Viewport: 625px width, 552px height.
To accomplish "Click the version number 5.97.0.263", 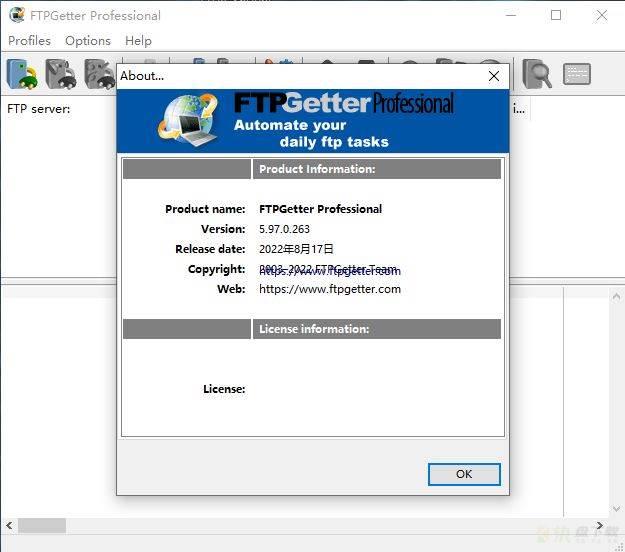I will pyautogui.click(x=284, y=229).
